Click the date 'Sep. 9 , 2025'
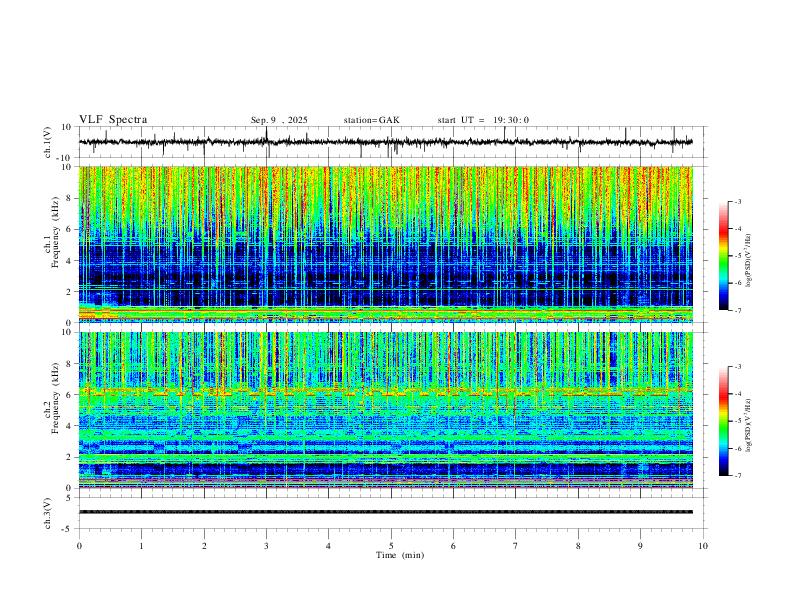Image resolution: width=792 pixels, height=612 pixels. pos(279,120)
